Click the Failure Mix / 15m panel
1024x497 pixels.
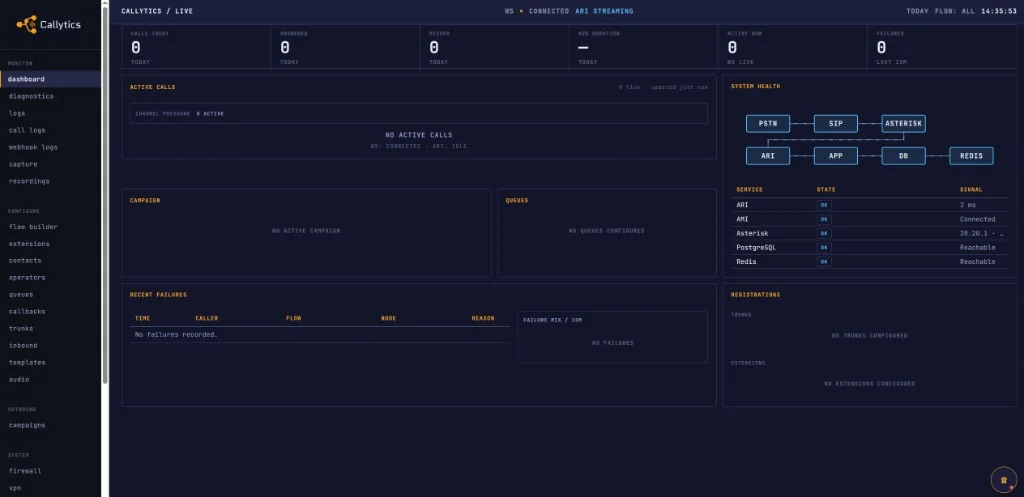(613, 337)
